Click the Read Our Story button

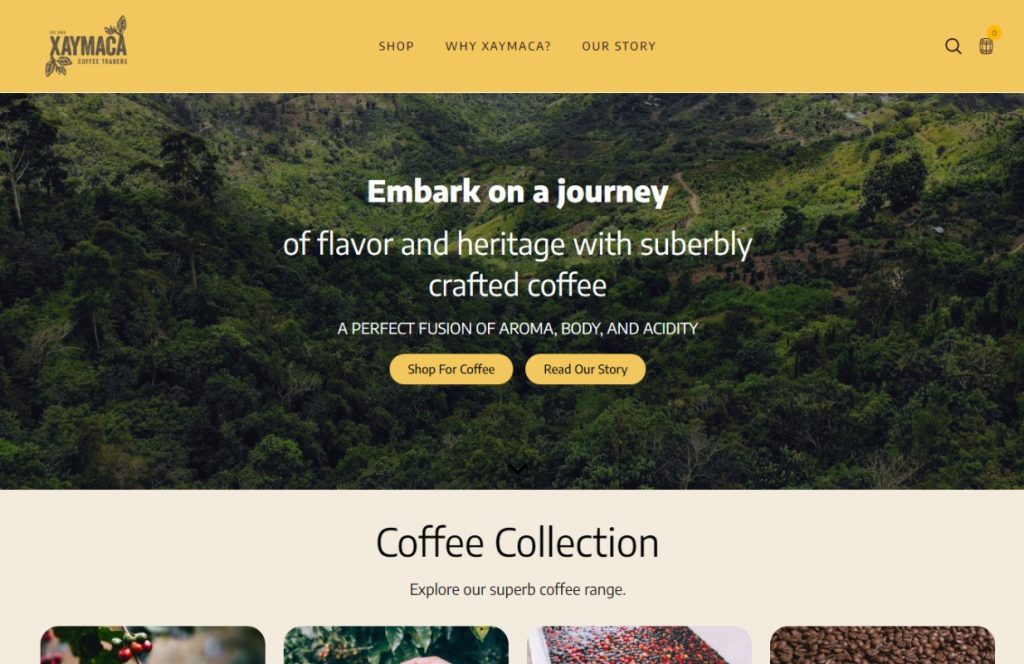585,369
